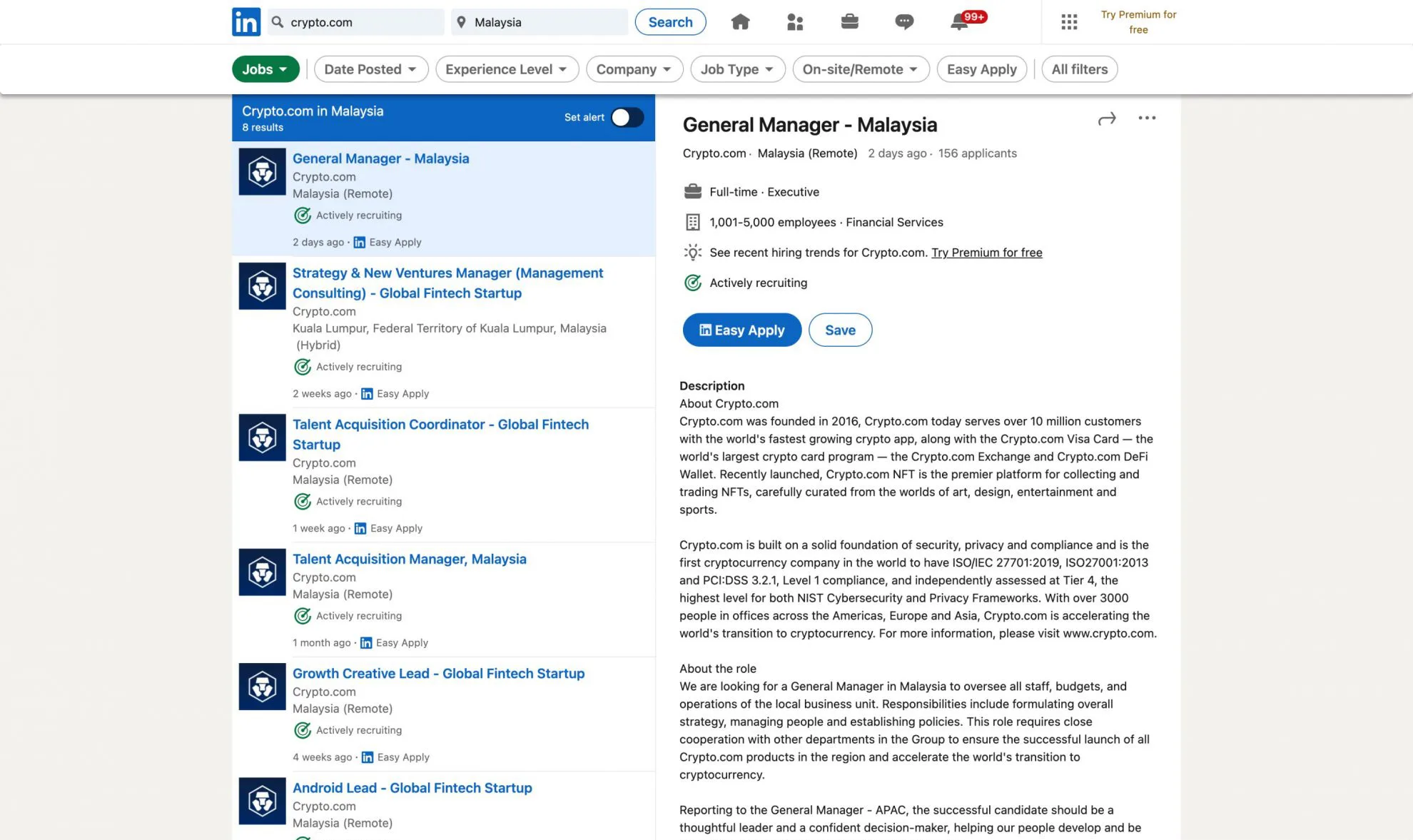Open the Jobs briefcase icon in navbar
This screenshot has height=840, width=1413.
pyautogui.click(x=849, y=22)
